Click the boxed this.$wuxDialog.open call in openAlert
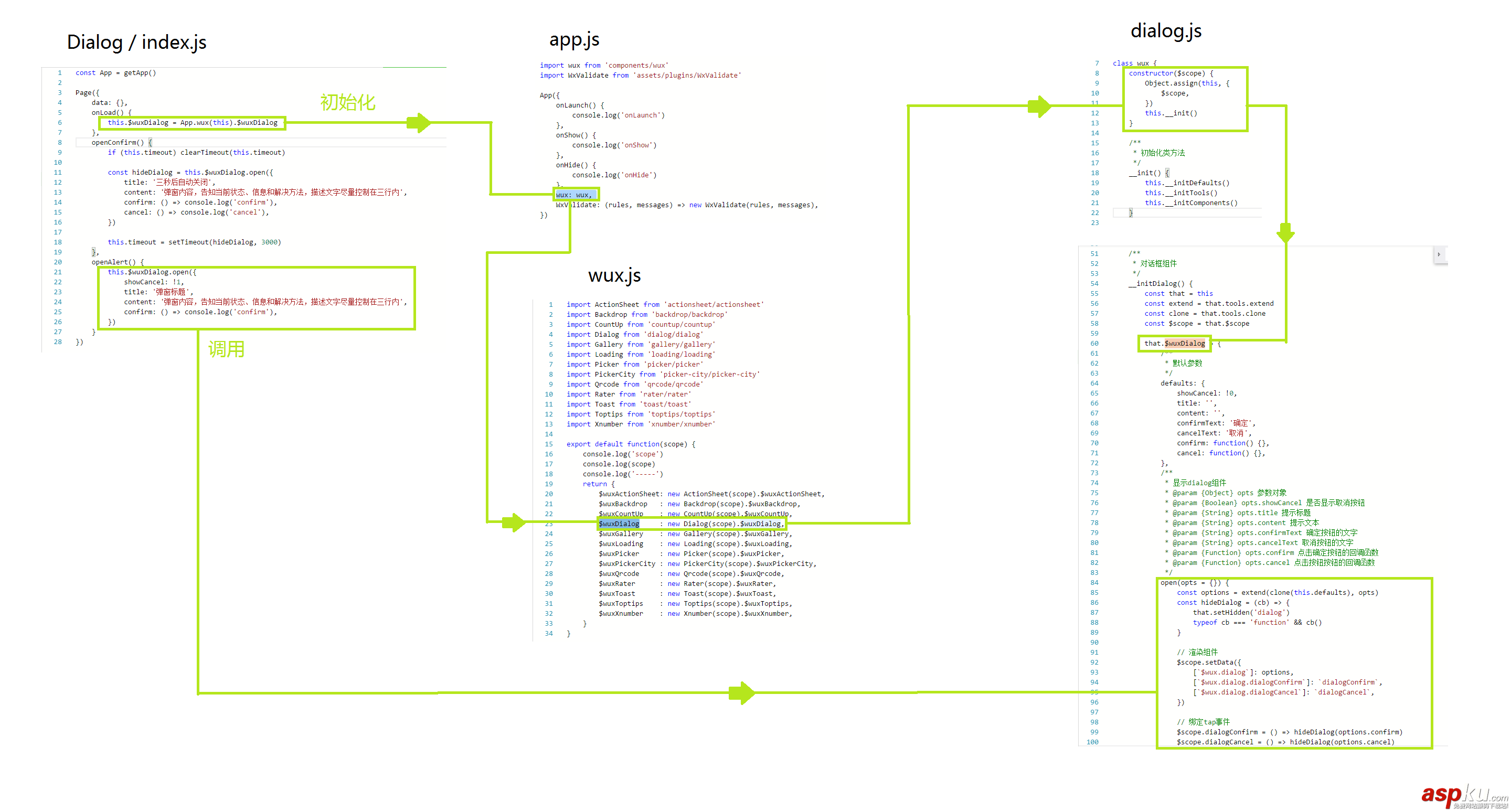Screen dimensions: 1511x812 pos(152,272)
